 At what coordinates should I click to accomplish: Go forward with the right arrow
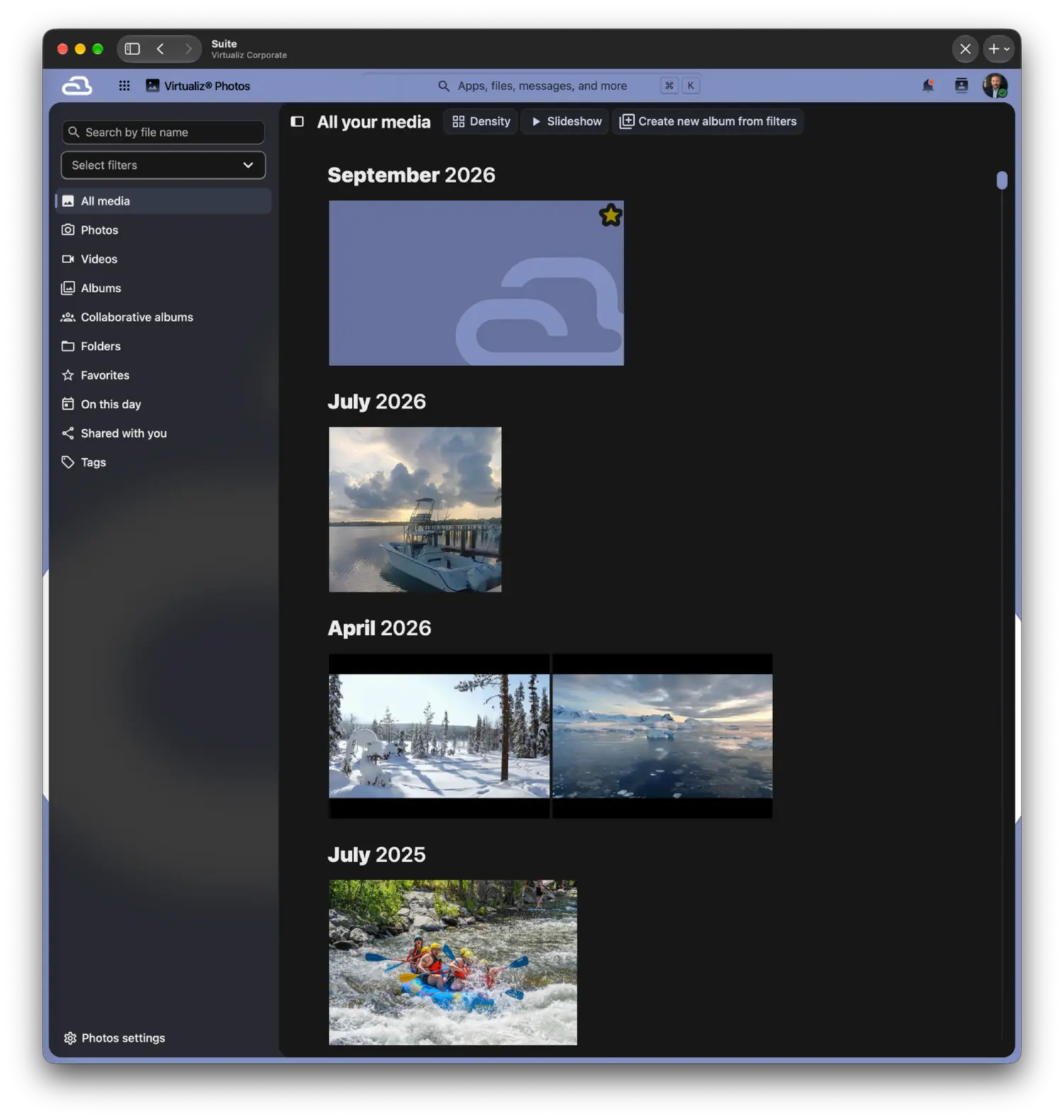click(188, 48)
